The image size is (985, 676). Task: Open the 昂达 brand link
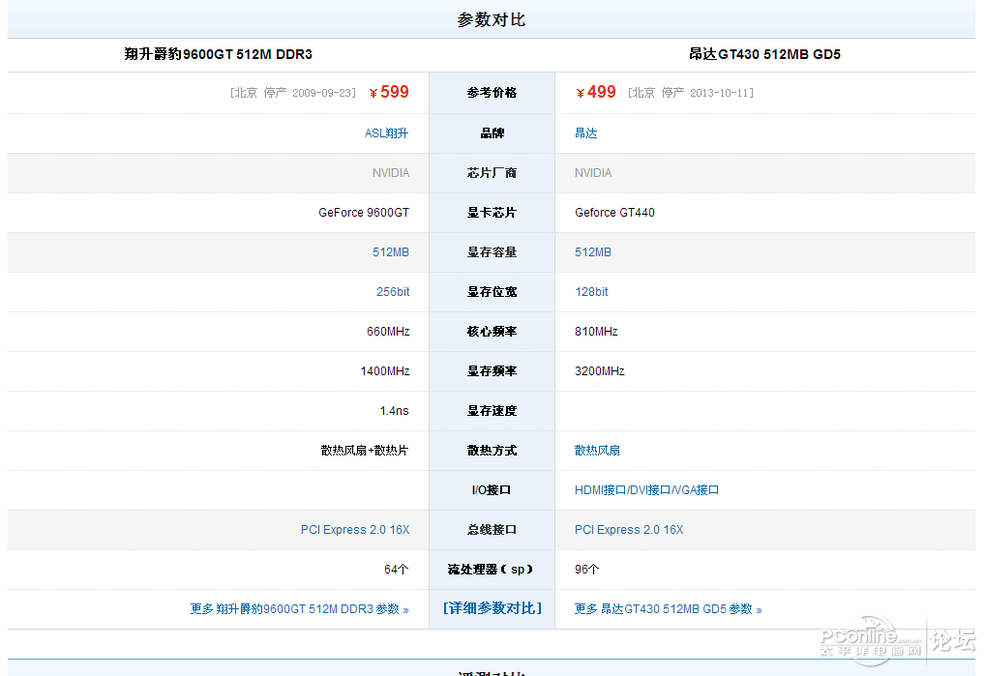pyautogui.click(x=586, y=133)
